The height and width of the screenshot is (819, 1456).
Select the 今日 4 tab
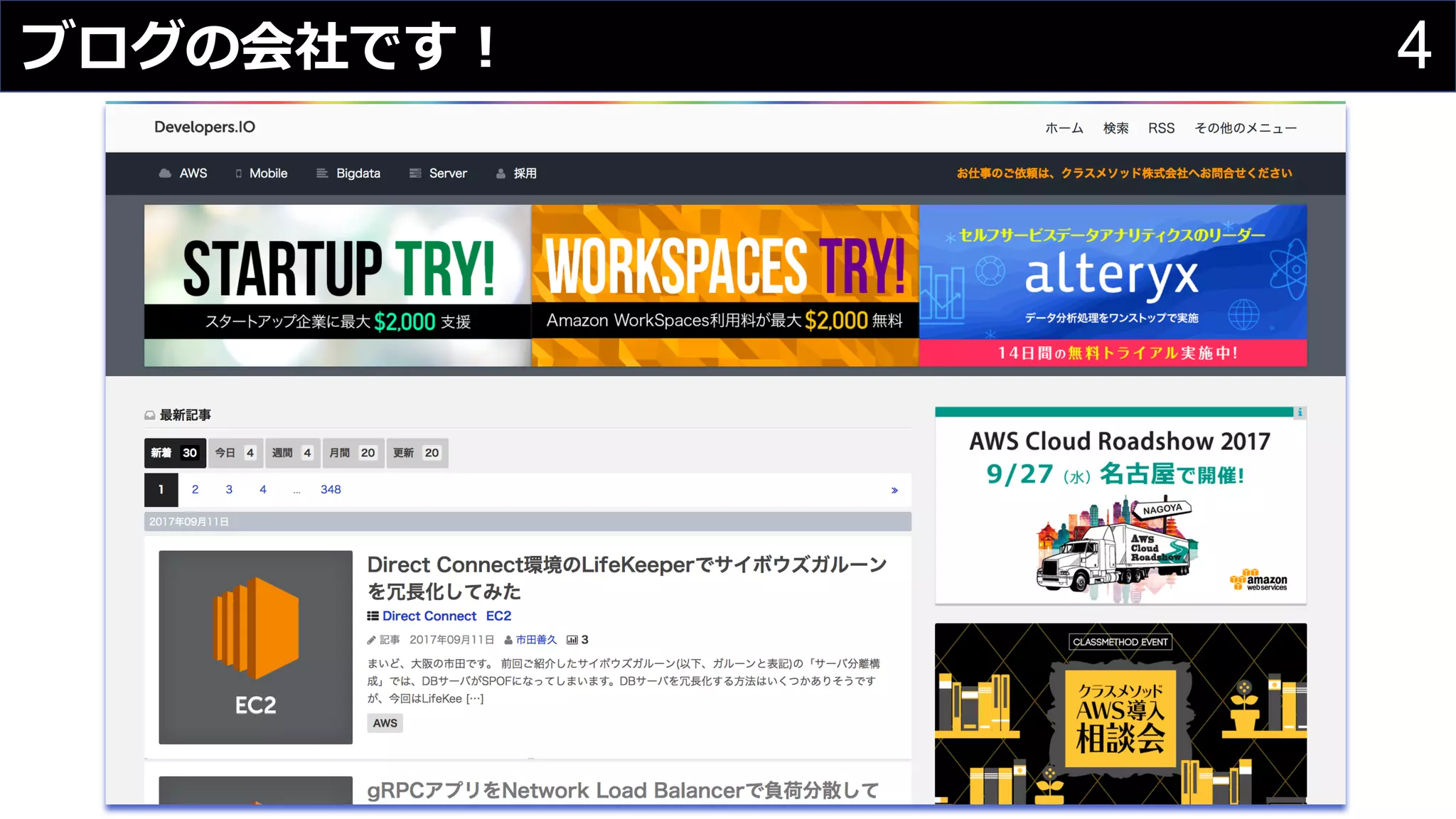(x=236, y=453)
